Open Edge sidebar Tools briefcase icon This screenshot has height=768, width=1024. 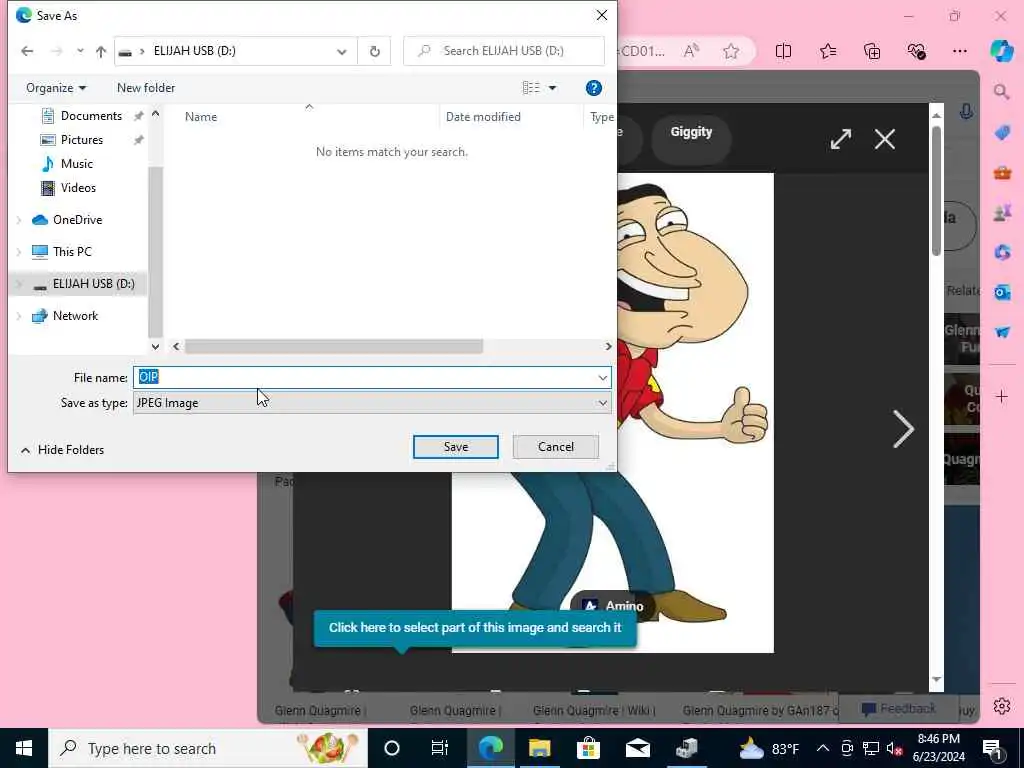tap(1002, 173)
